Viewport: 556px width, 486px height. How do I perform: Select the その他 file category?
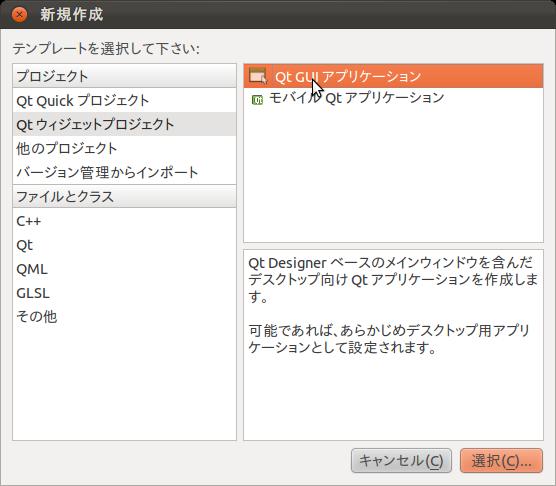124,317
